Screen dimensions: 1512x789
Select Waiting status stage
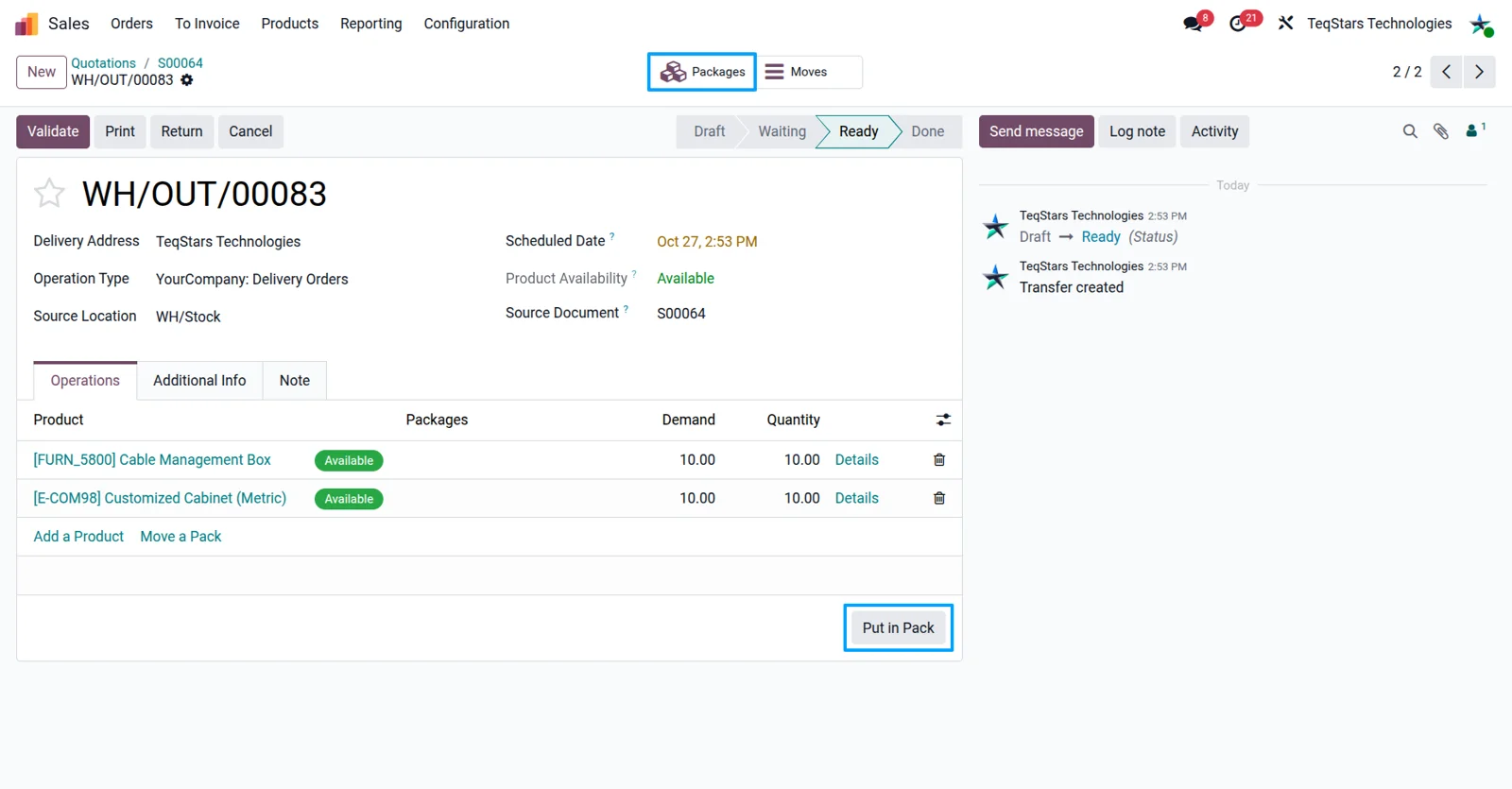[x=782, y=131]
